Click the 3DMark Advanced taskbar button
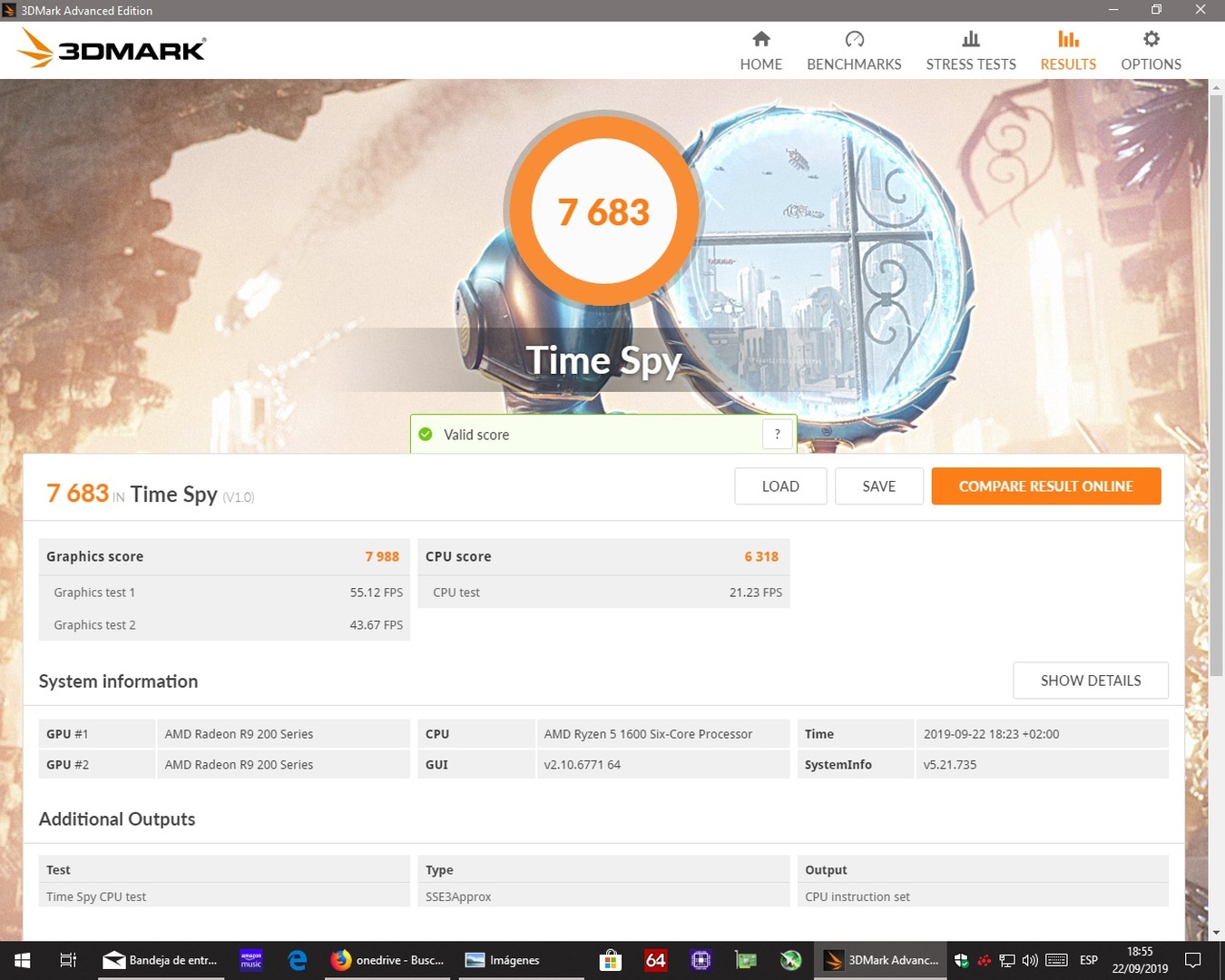The image size is (1225, 980). (x=880, y=960)
